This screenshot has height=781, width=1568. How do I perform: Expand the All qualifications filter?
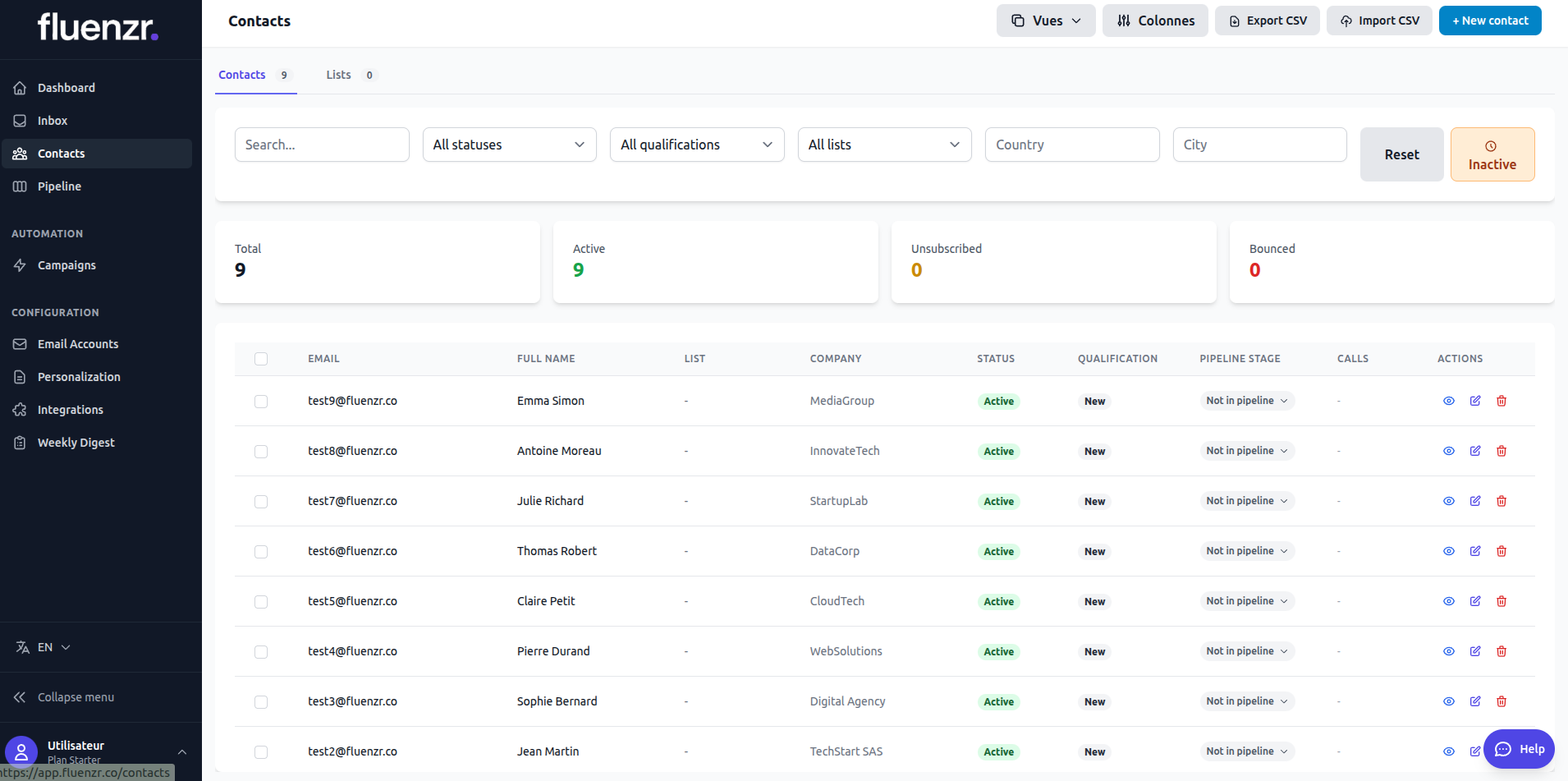[696, 144]
